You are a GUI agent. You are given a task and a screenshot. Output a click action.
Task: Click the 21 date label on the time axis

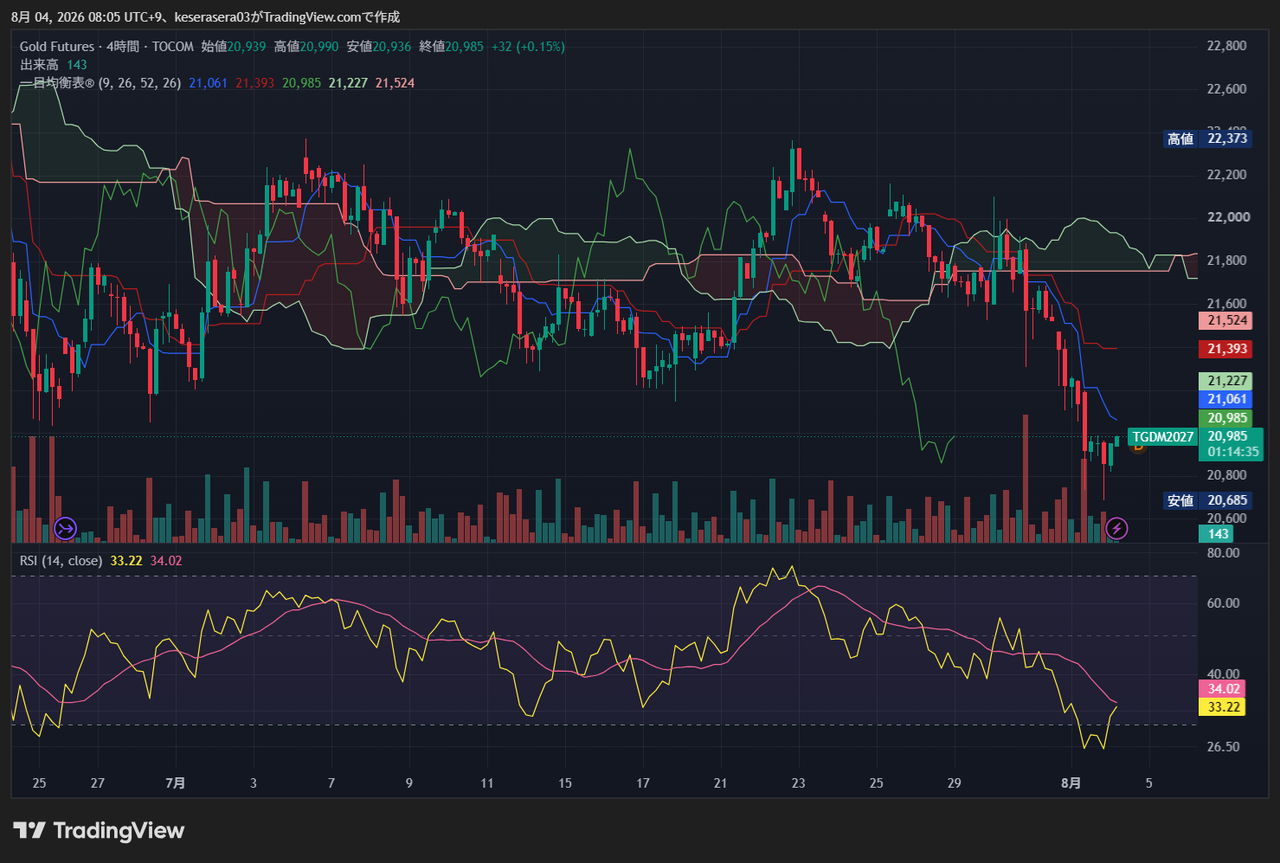coord(720,783)
